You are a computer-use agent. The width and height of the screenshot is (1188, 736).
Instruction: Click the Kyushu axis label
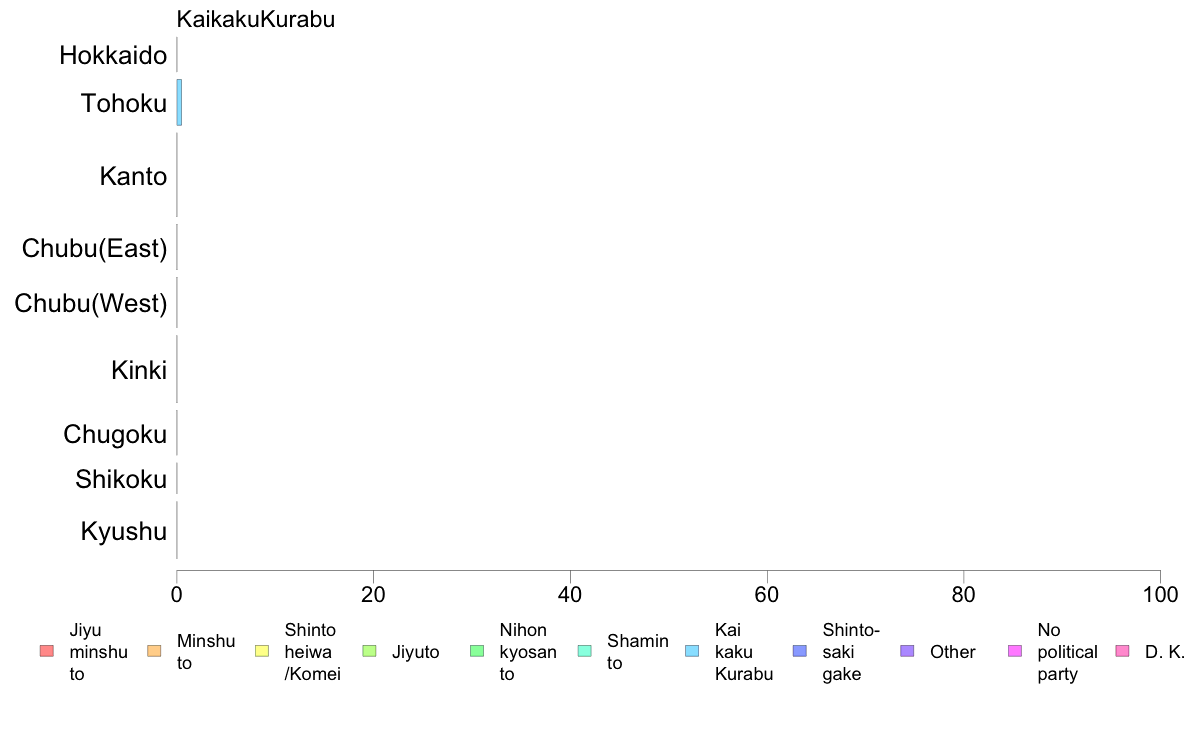tap(124, 532)
